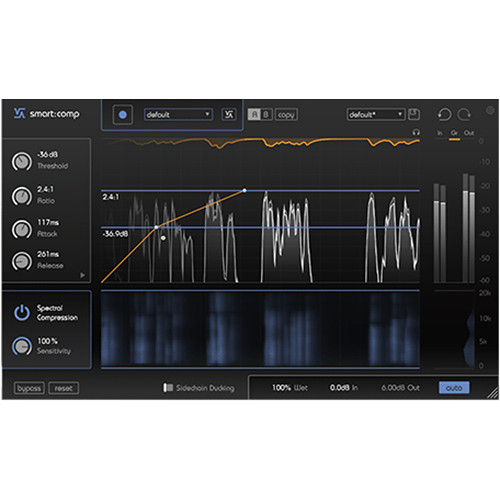Switch meter to In tab
This screenshot has height=500, width=500.
coord(440,133)
